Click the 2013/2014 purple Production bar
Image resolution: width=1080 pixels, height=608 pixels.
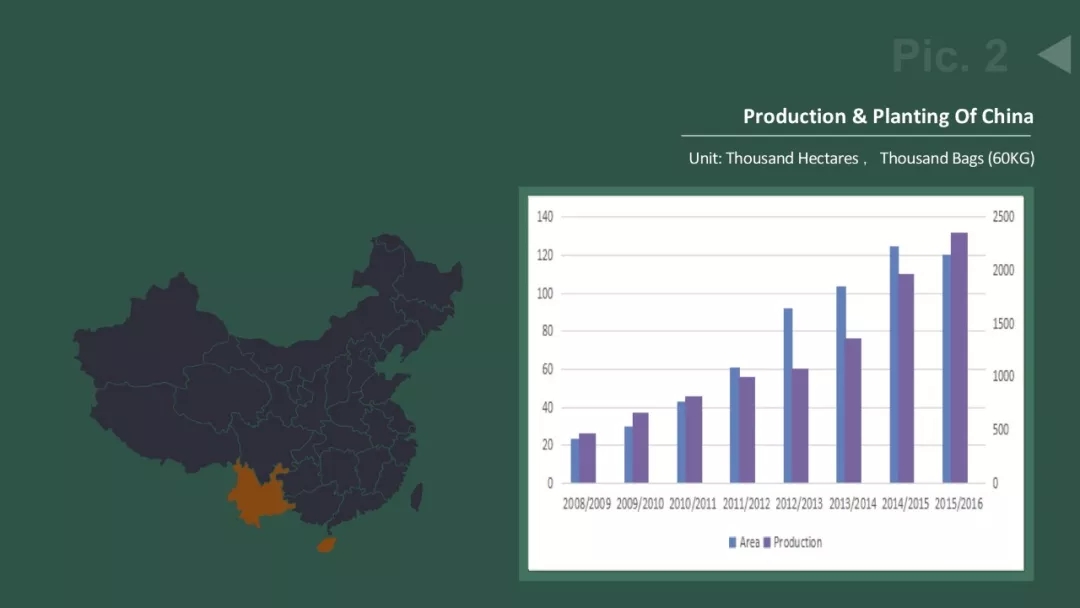coord(853,410)
